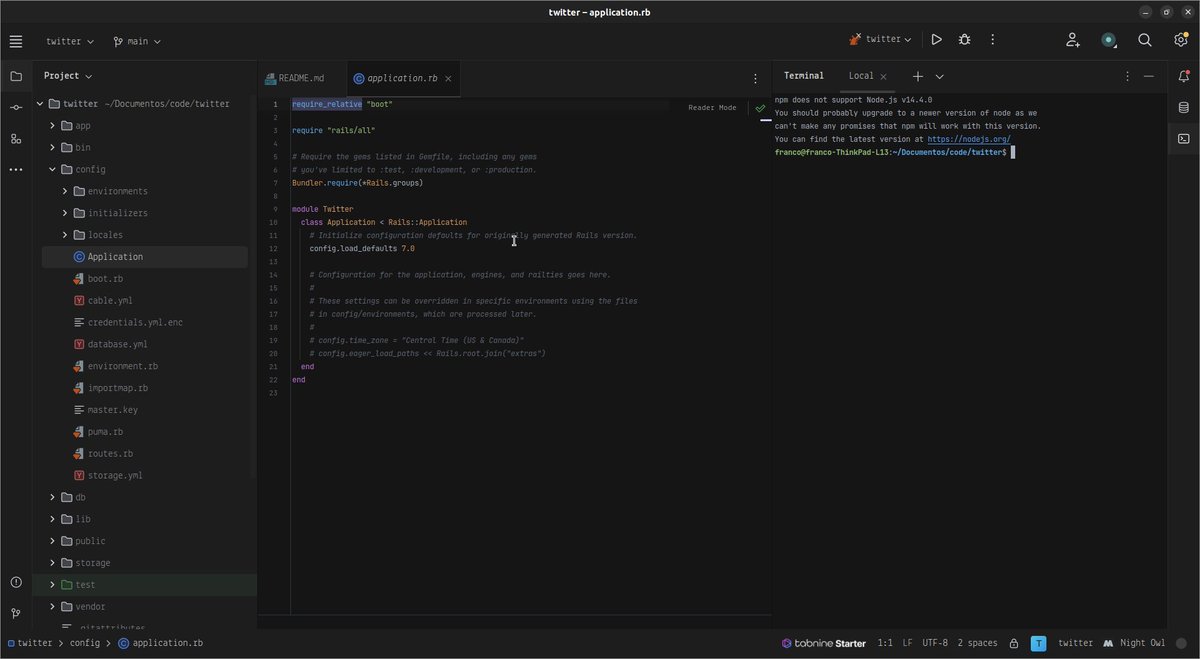Open boot.rb in project tree
Screen dimensions: 1200x659
[105, 279]
